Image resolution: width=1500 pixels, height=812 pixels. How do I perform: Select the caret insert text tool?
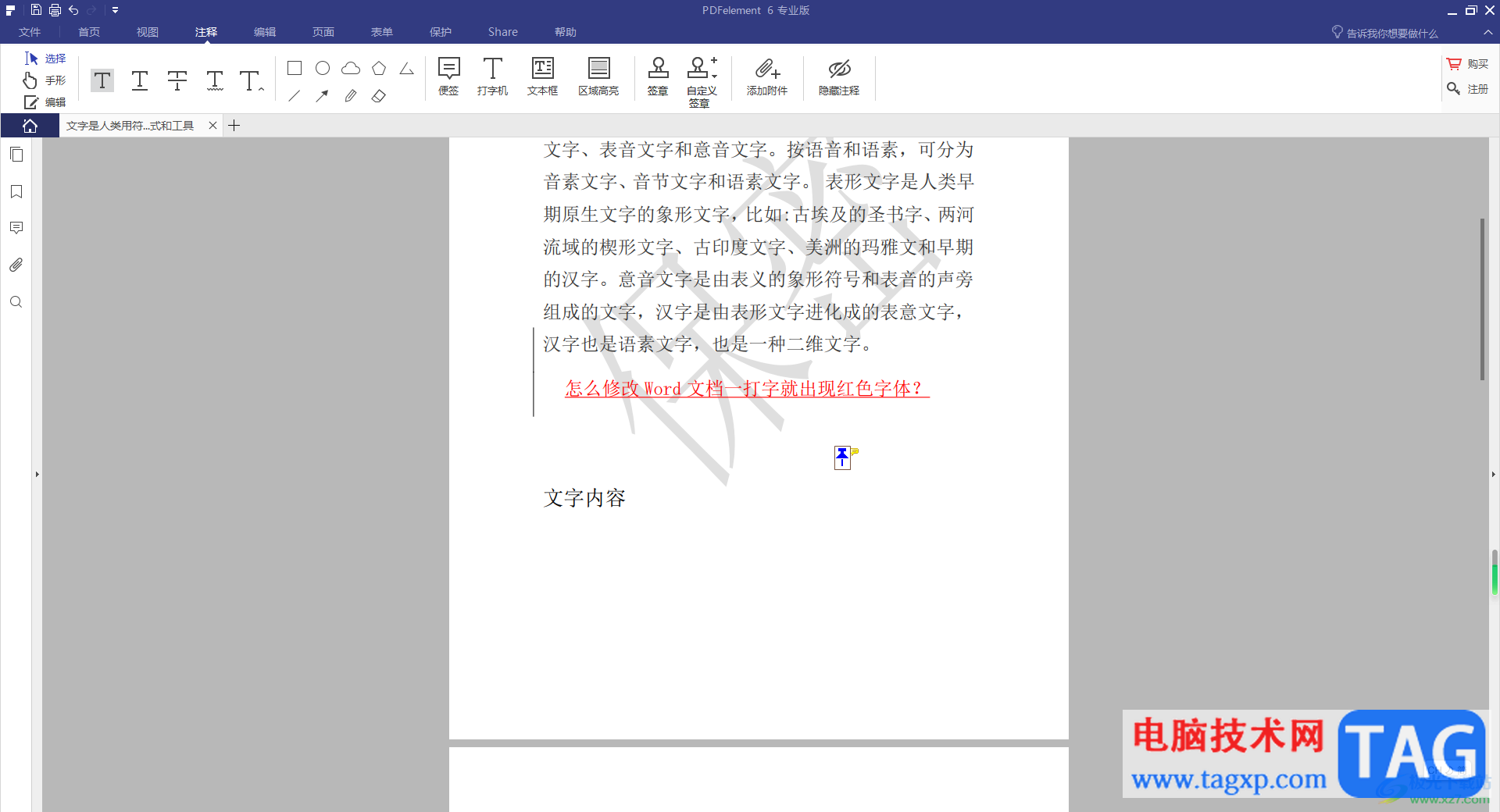(251, 80)
